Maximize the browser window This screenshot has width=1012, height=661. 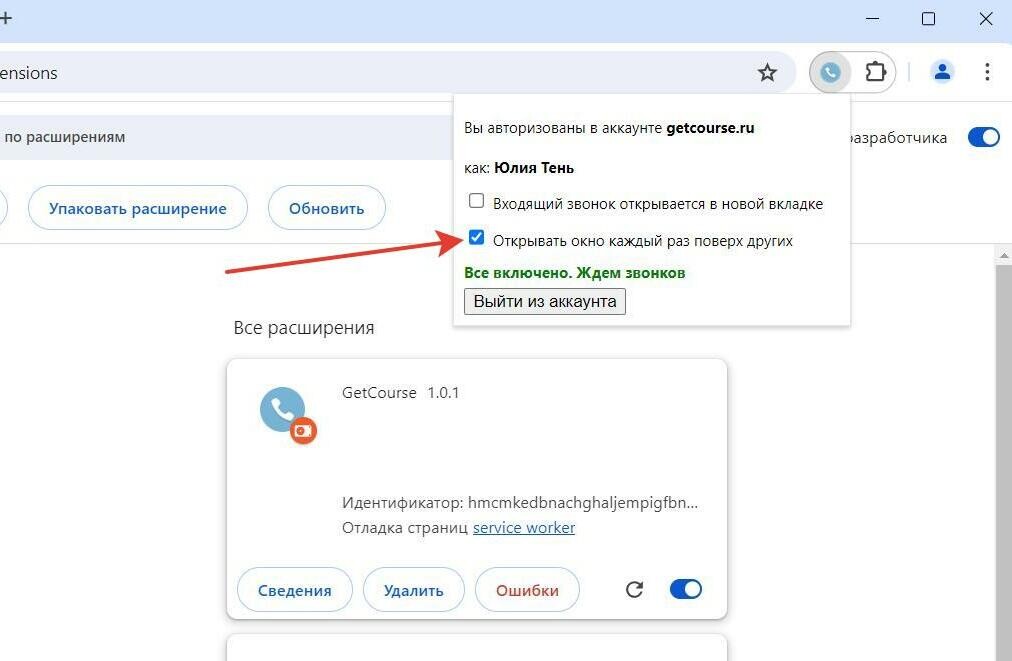[928, 19]
